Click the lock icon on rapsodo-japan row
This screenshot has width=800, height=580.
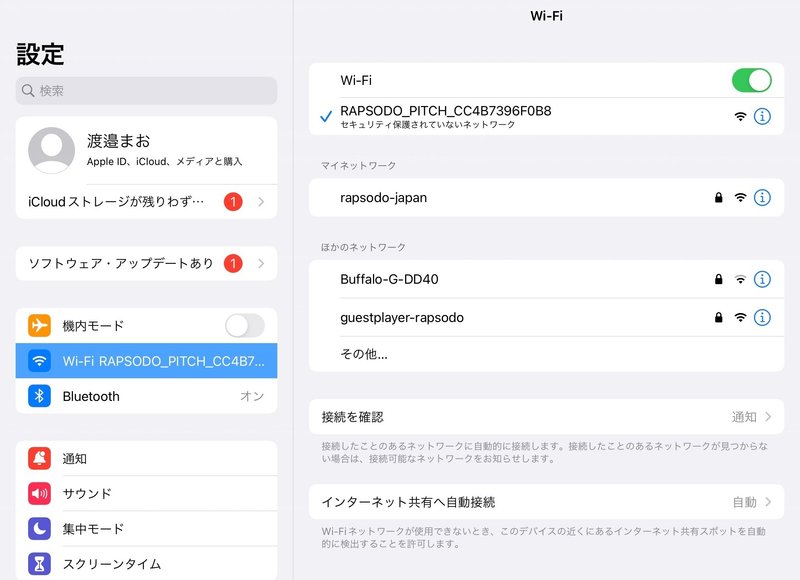tap(718, 197)
